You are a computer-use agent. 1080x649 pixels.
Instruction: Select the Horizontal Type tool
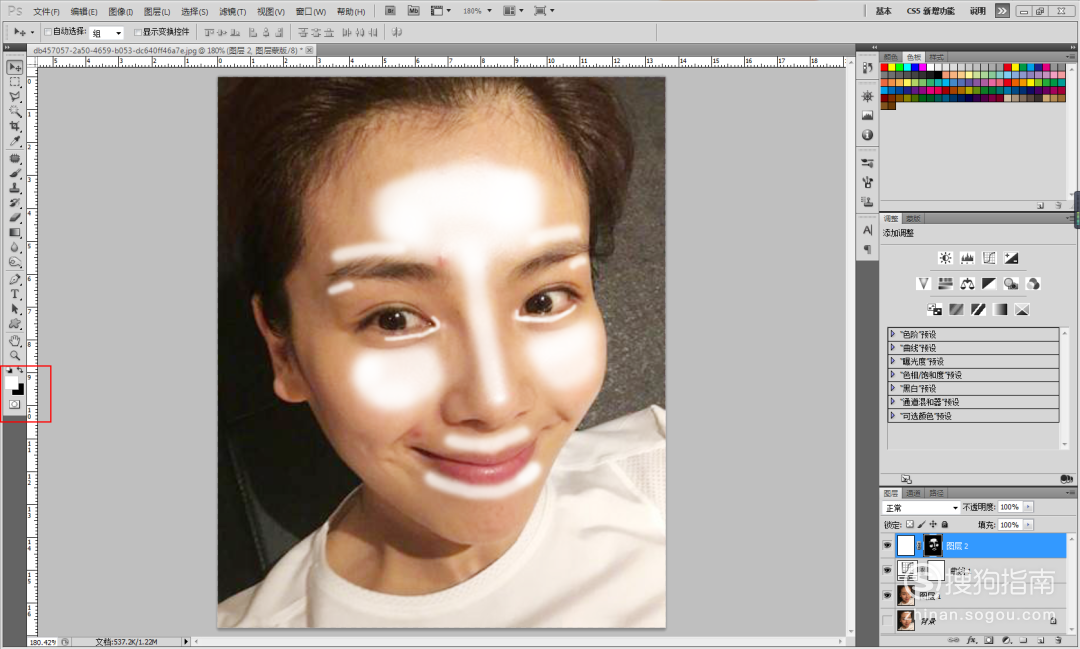coord(15,295)
